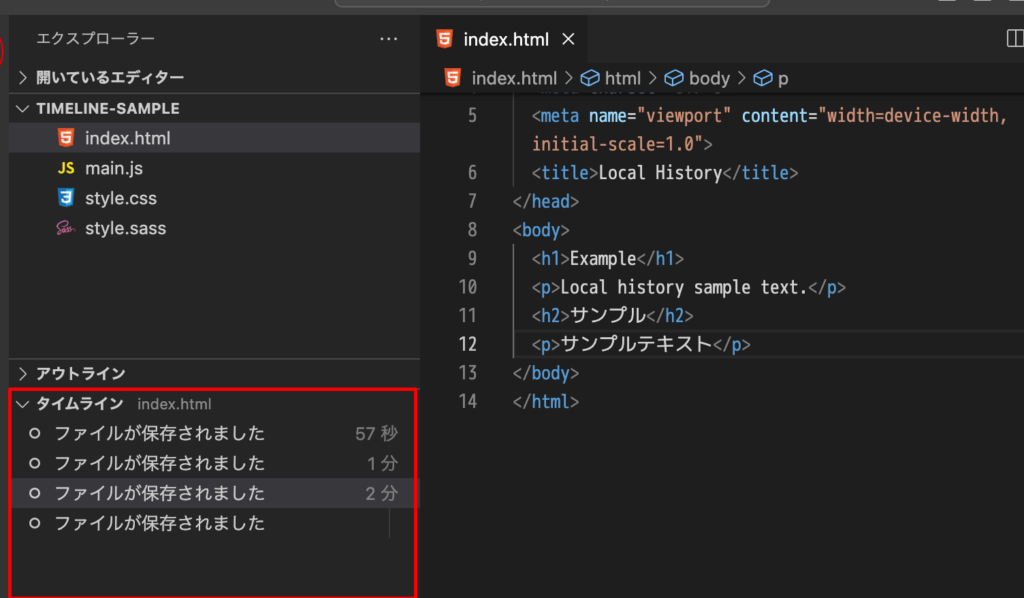The width and height of the screenshot is (1024, 598).
Task: Open main.js from the file tree
Action: (x=113, y=168)
